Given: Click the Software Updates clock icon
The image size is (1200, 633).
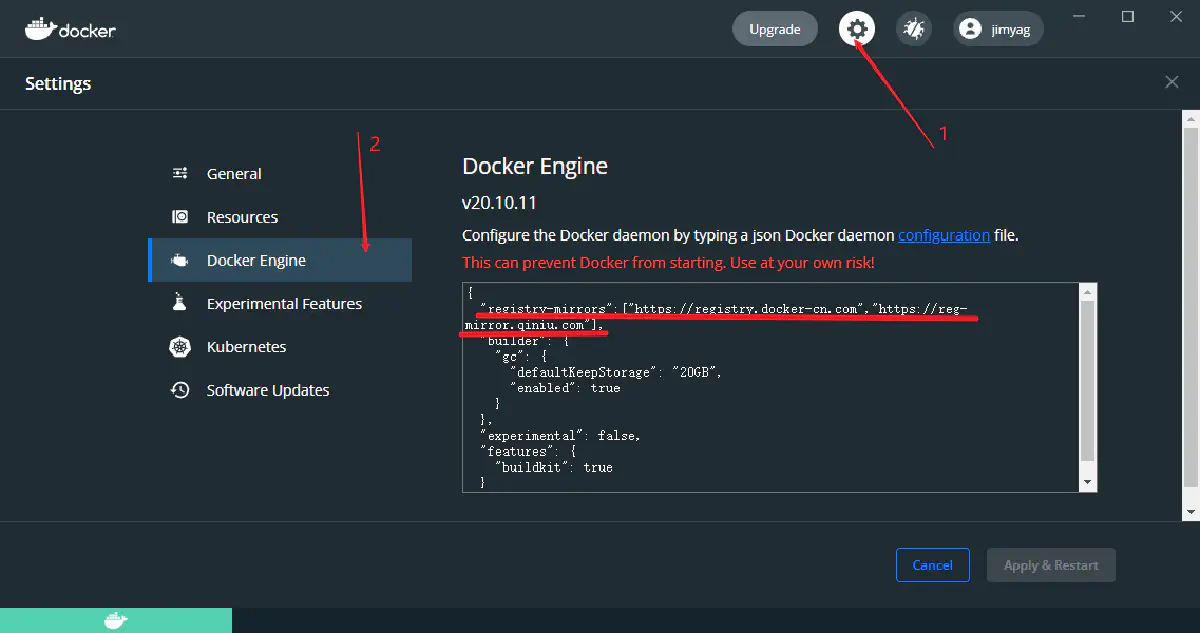Looking at the screenshot, I should (x=180, y=390).
